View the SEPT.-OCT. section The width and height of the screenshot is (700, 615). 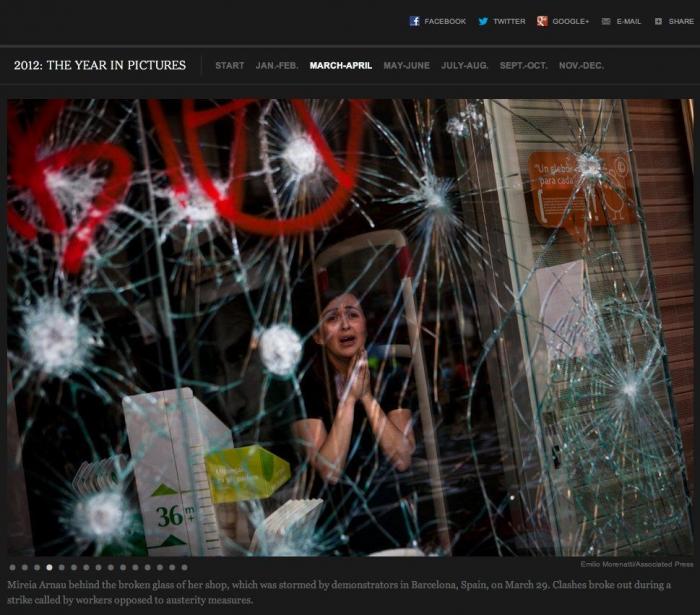pos(523,66)
